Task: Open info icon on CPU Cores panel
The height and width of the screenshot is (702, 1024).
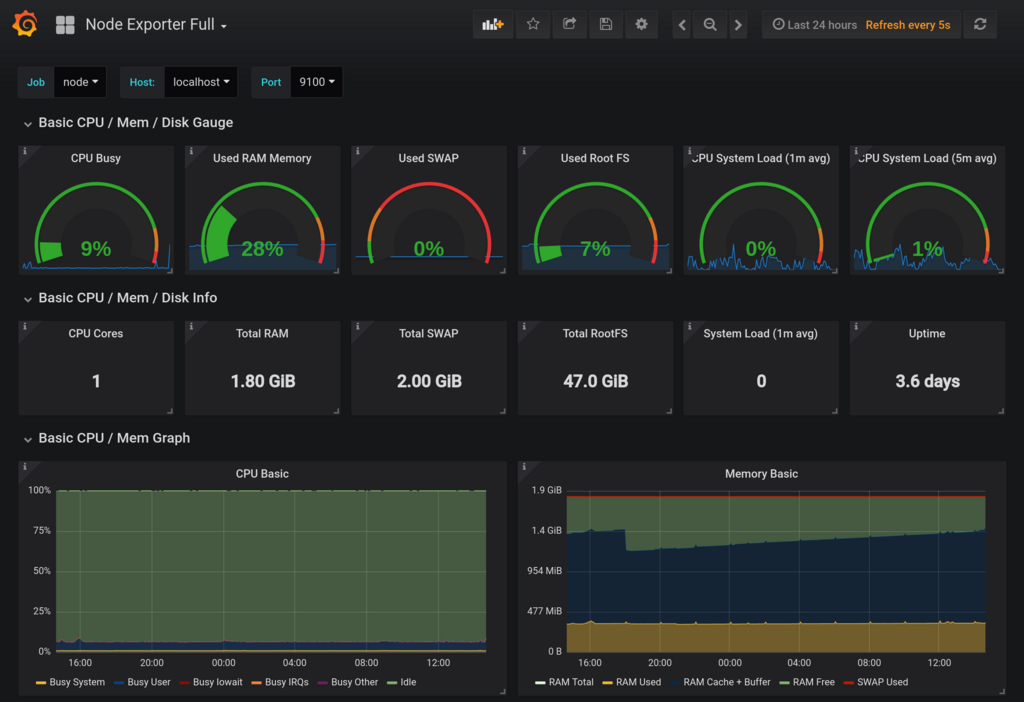Action: click(x=25, y=326)
